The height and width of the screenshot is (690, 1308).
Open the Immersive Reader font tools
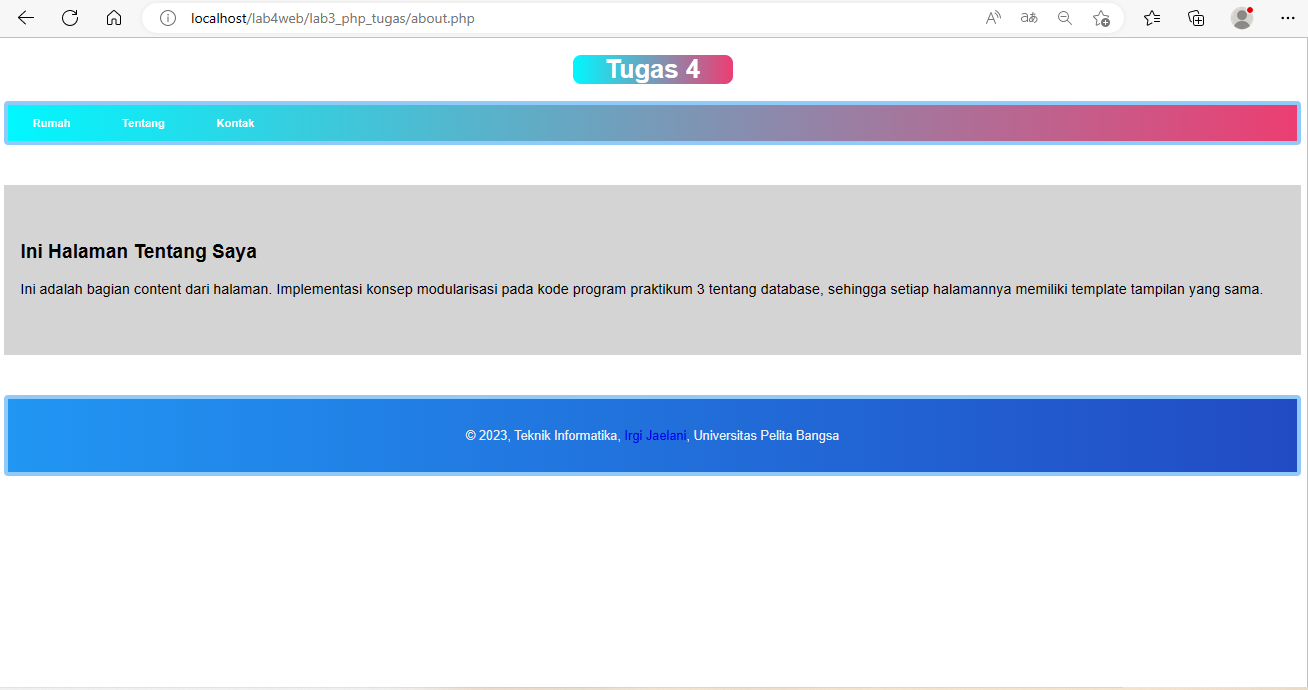(x=1028, y=18)
